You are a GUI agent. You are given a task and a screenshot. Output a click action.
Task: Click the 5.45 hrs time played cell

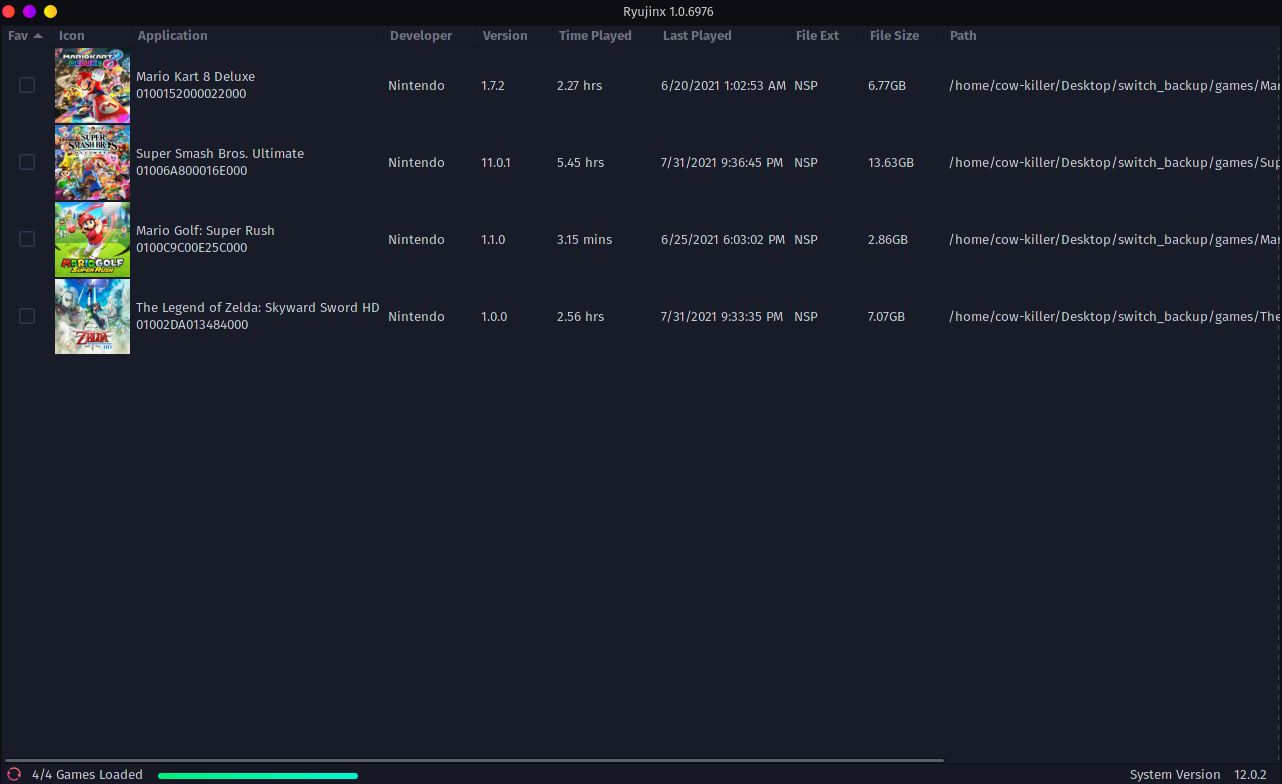pos(581,163)
